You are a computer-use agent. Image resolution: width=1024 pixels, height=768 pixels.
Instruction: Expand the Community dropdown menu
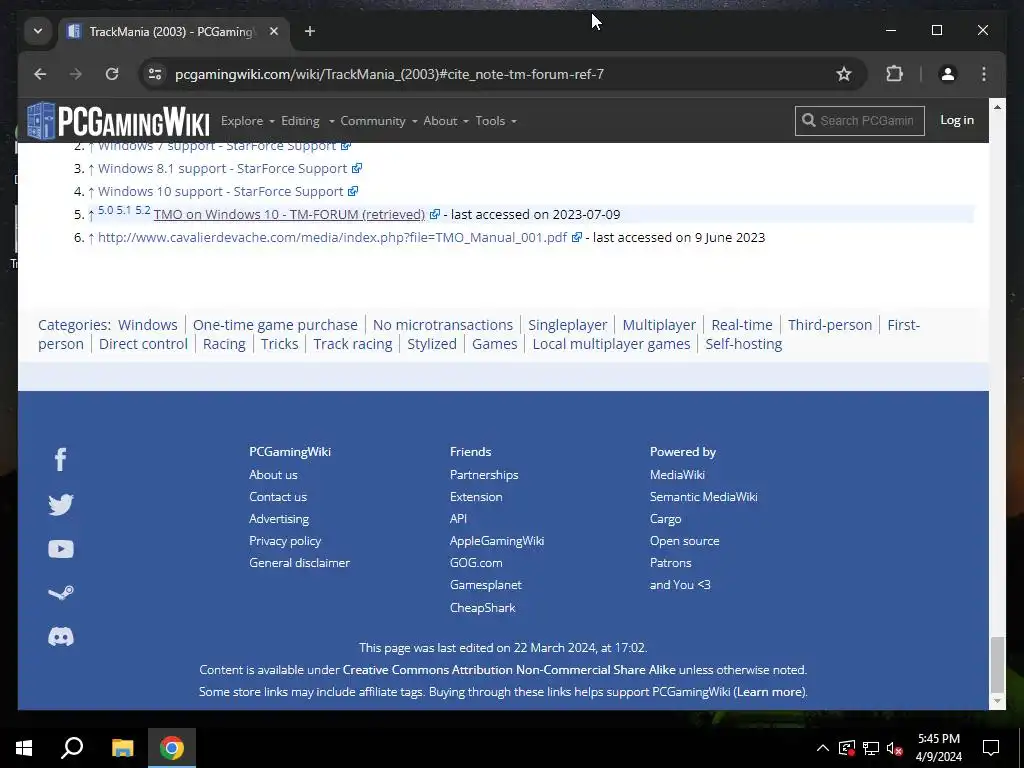click(x=379, y=121)
